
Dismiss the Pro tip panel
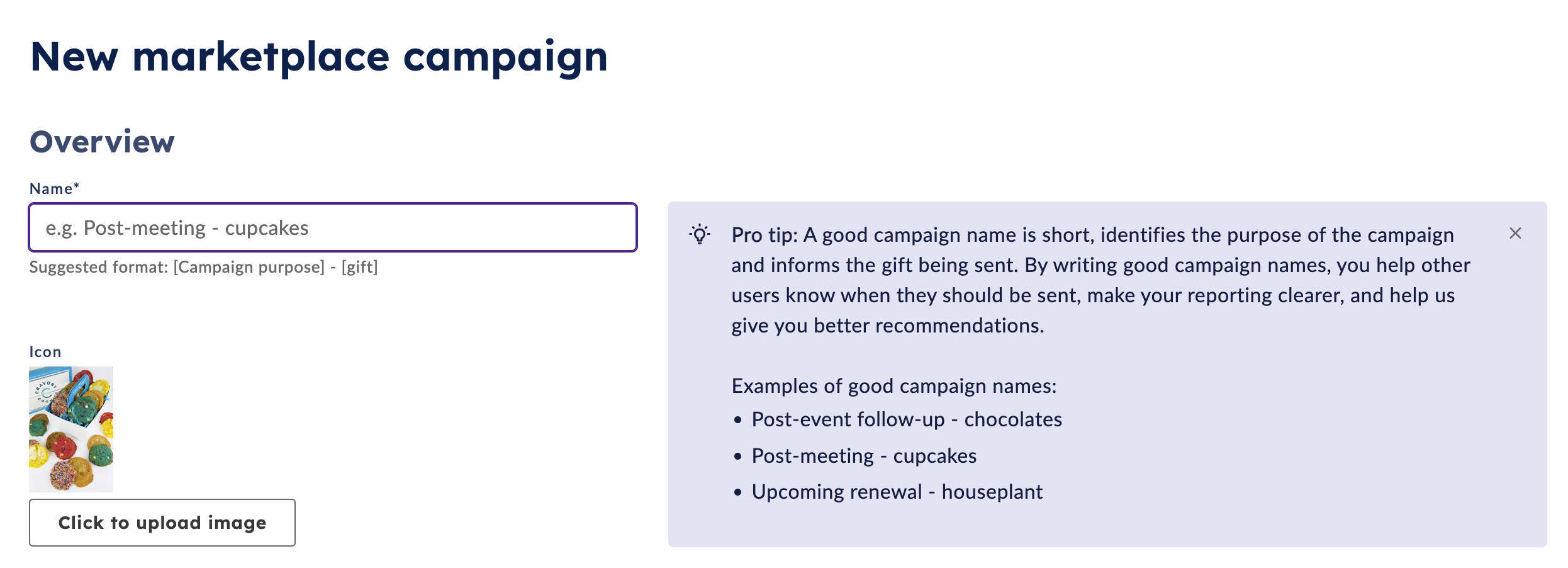(1515, 234)
